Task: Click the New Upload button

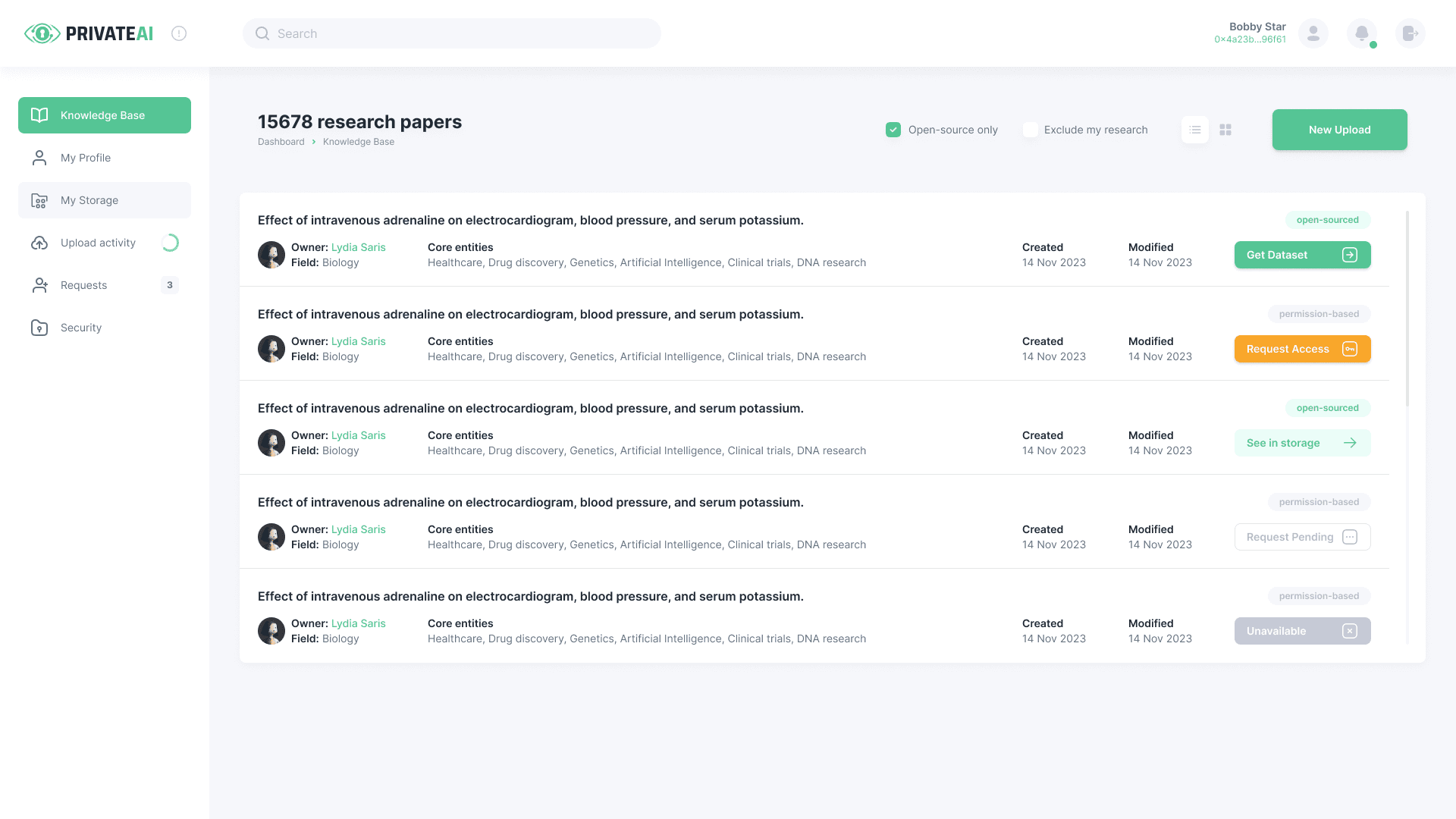Action: [x=1339, y=130]
